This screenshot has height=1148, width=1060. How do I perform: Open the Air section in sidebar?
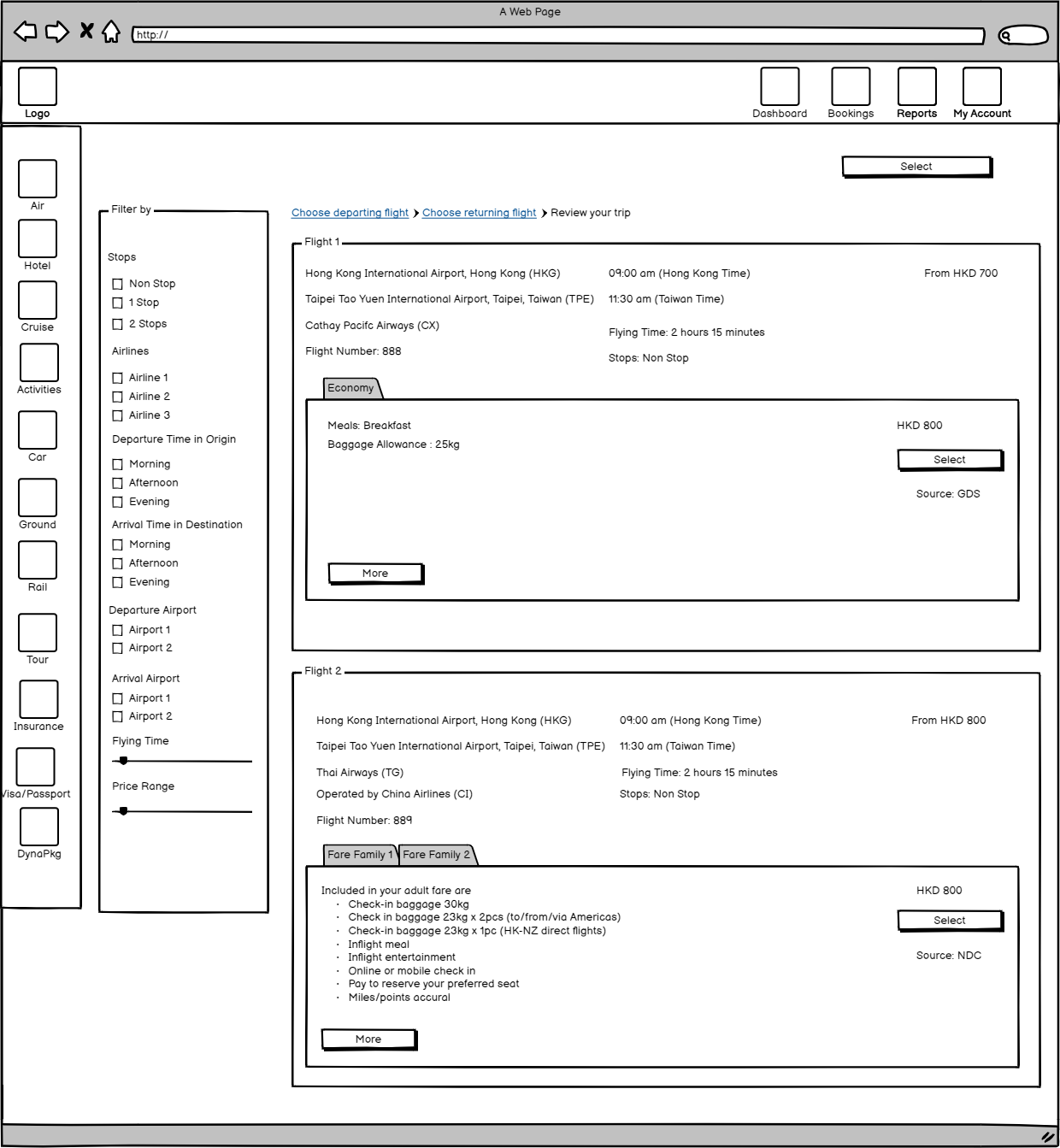(x=38, y=179)
